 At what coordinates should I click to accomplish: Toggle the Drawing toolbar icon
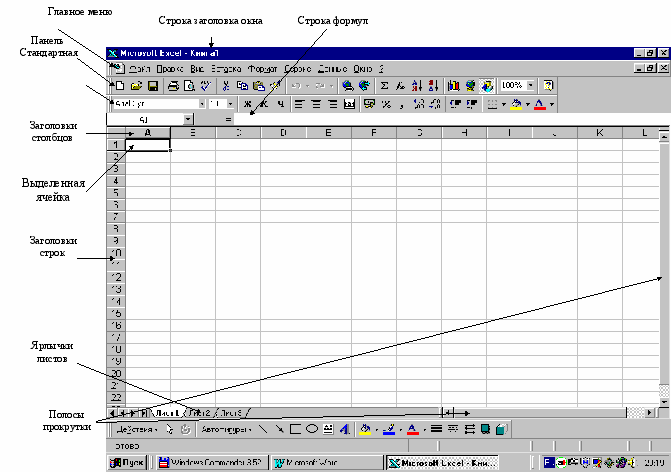click(487, 86)
